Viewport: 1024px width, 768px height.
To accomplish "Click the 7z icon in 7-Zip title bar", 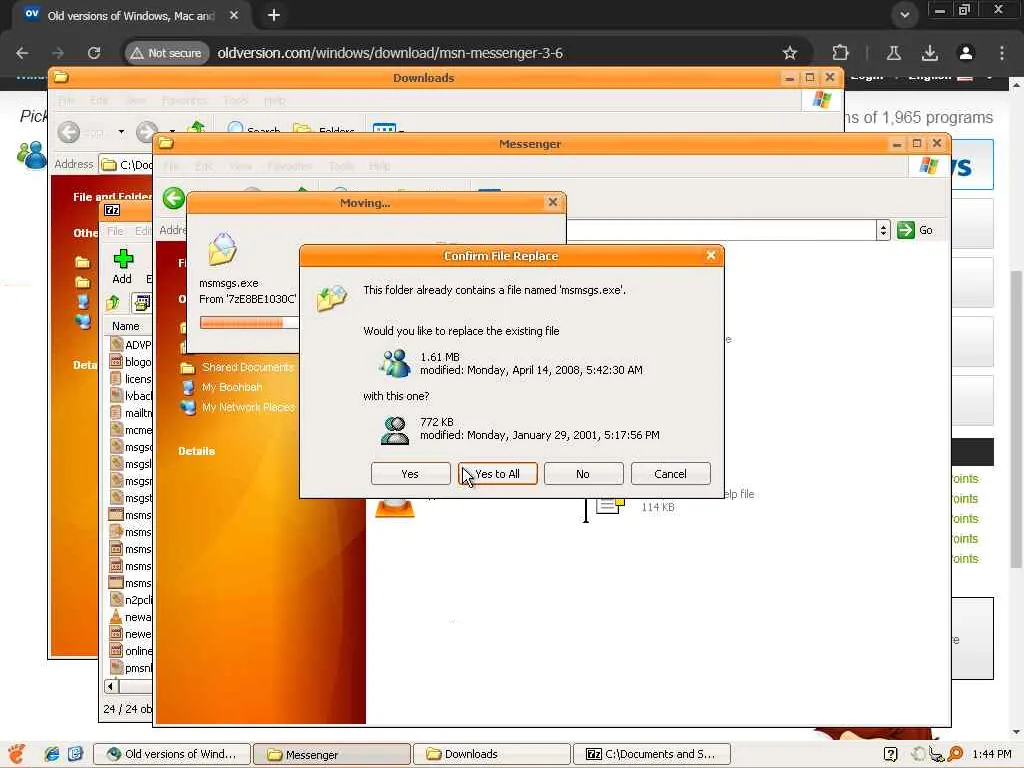I will coord(112,210).
